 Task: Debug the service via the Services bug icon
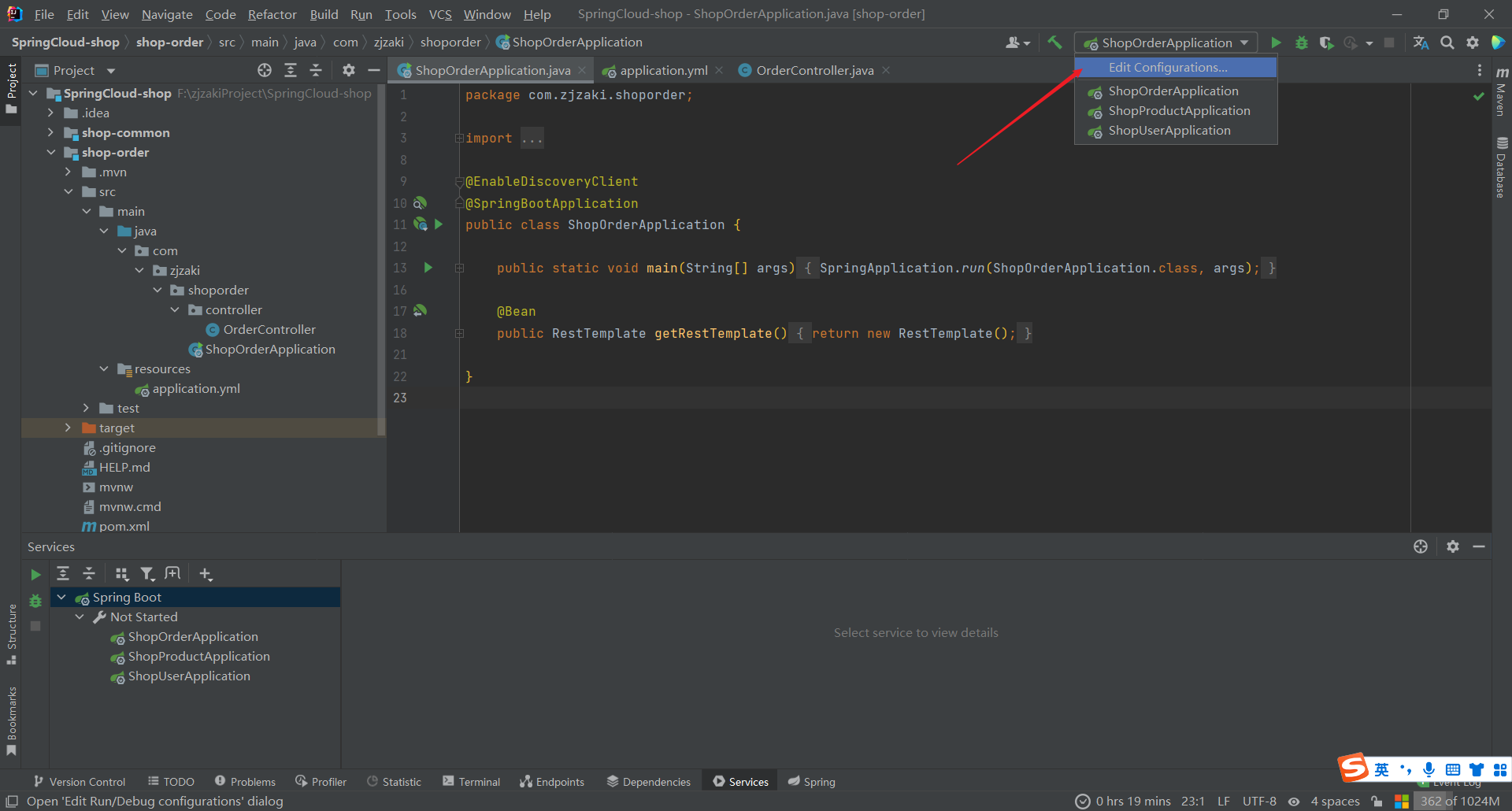click(x=35, y=601)
